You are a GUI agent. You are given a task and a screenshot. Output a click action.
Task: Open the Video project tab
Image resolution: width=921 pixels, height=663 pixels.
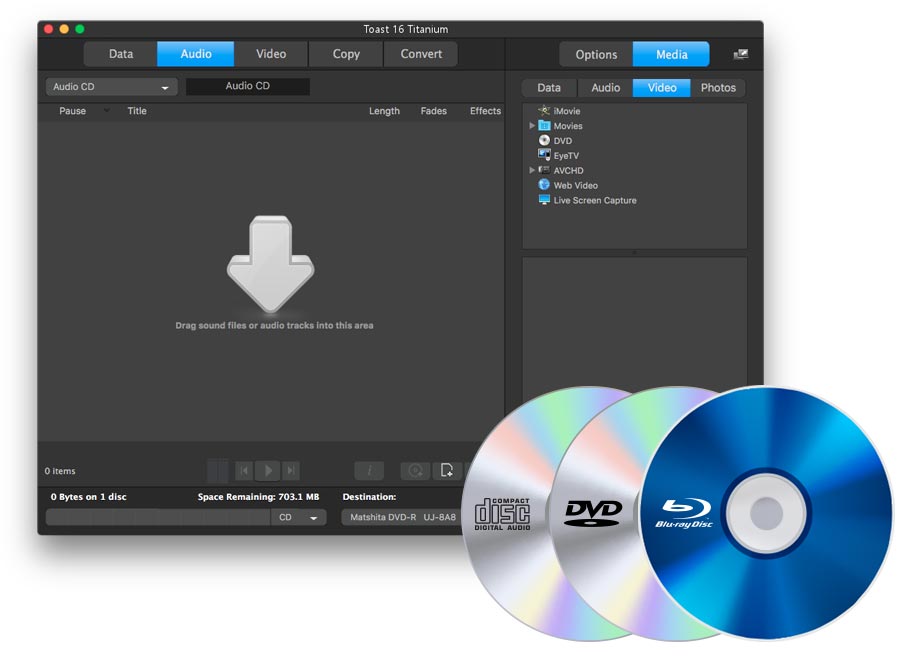click(x=271, y=54)
